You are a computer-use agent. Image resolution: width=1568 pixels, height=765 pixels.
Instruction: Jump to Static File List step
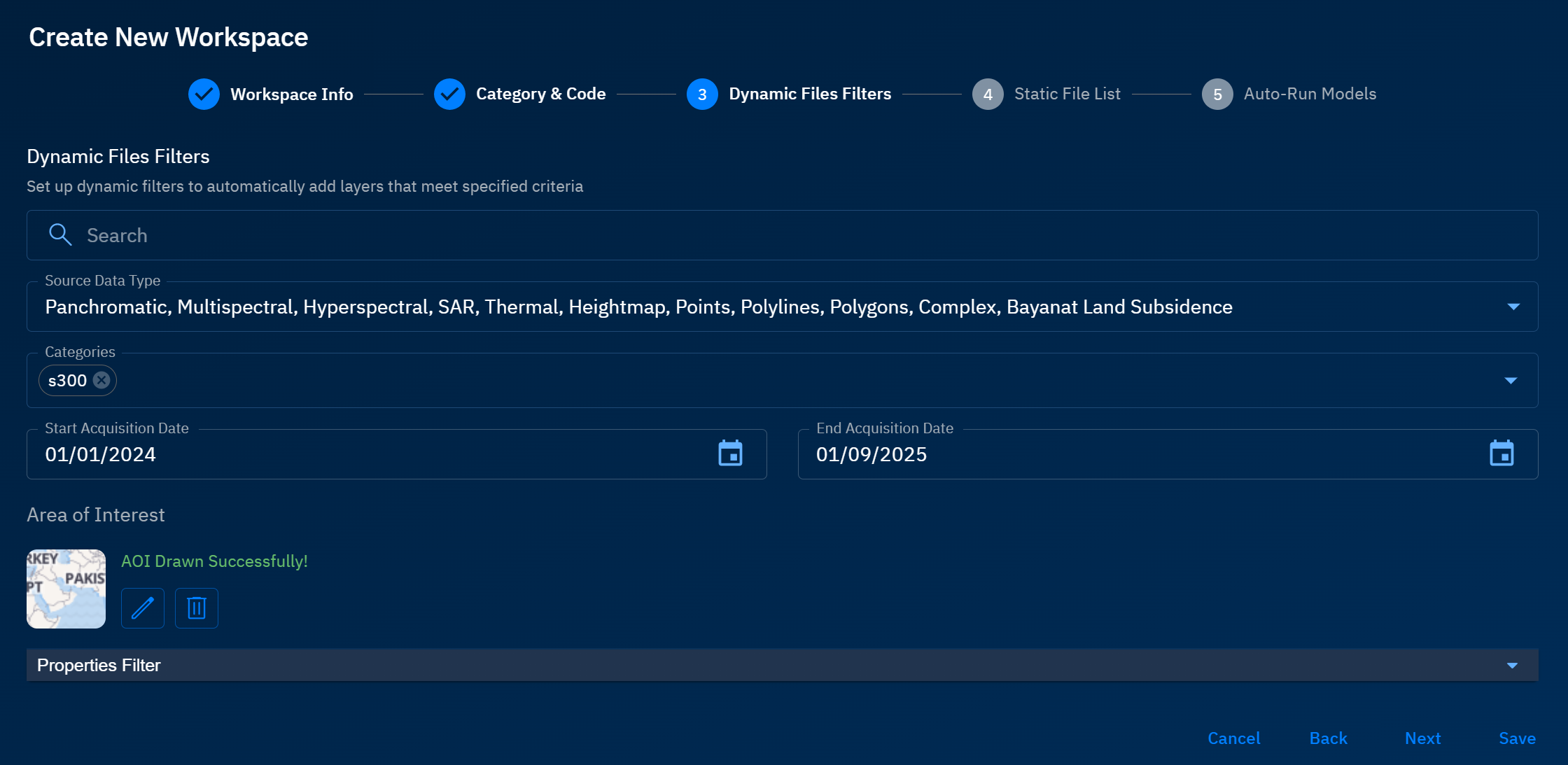click(x=1067, y=94)
